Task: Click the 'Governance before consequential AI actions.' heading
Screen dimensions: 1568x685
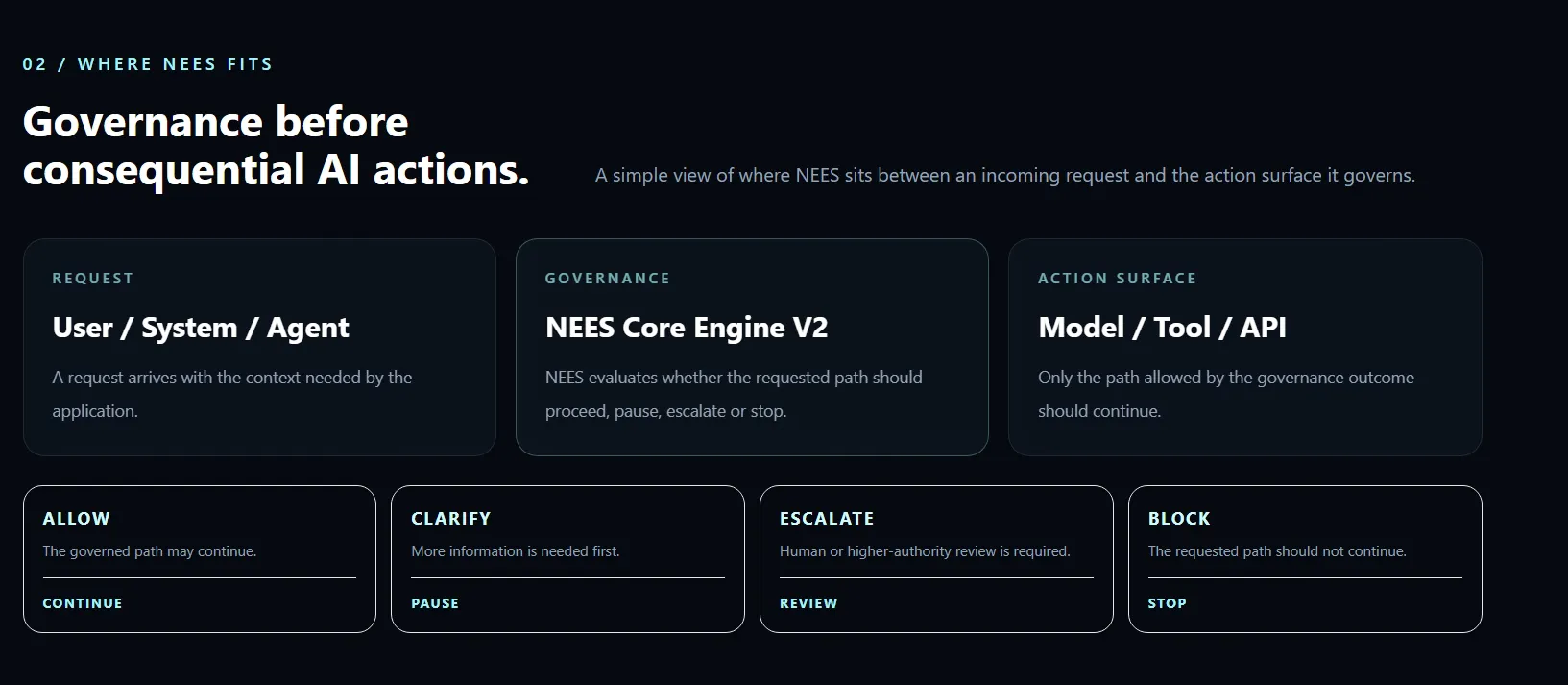Action: point(277,146)
